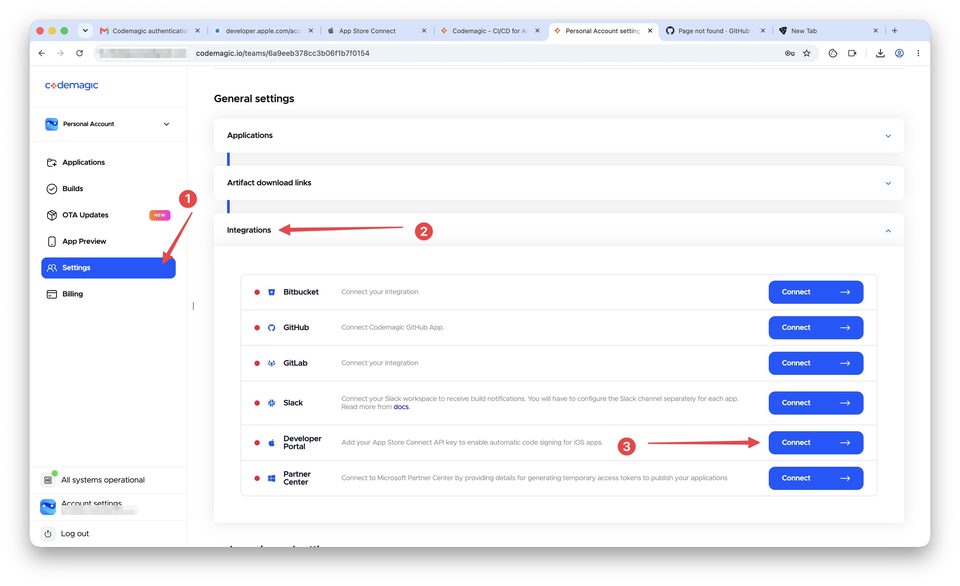
Task: Connect the Developer Portal integration
Action: click(x=816, y=443)
